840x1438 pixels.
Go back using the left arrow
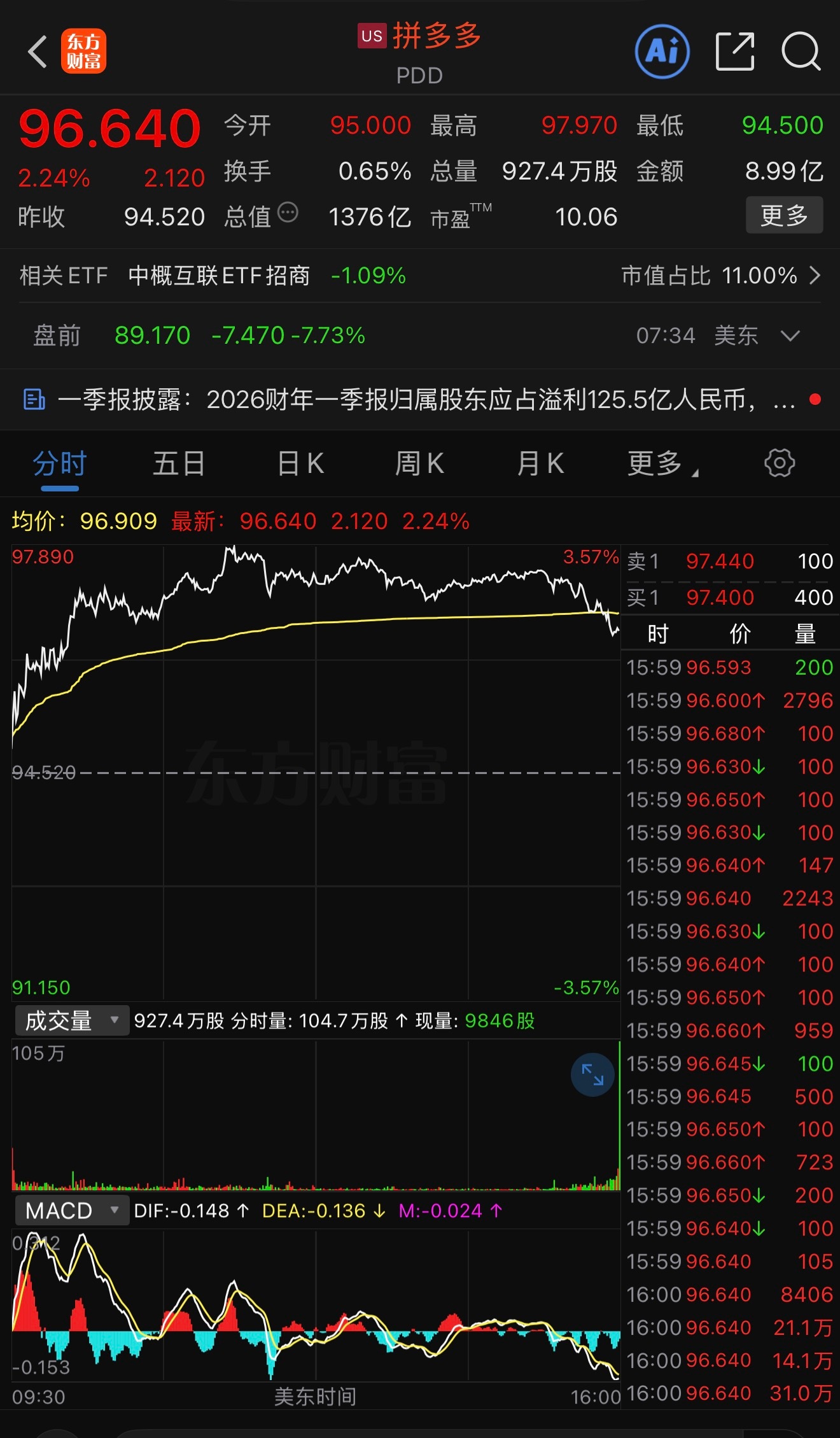pyautogui.click(x=38, y=52)
